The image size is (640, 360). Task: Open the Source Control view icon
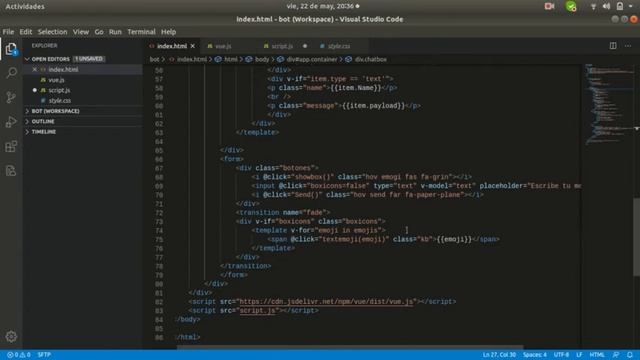tap(11, 97)
